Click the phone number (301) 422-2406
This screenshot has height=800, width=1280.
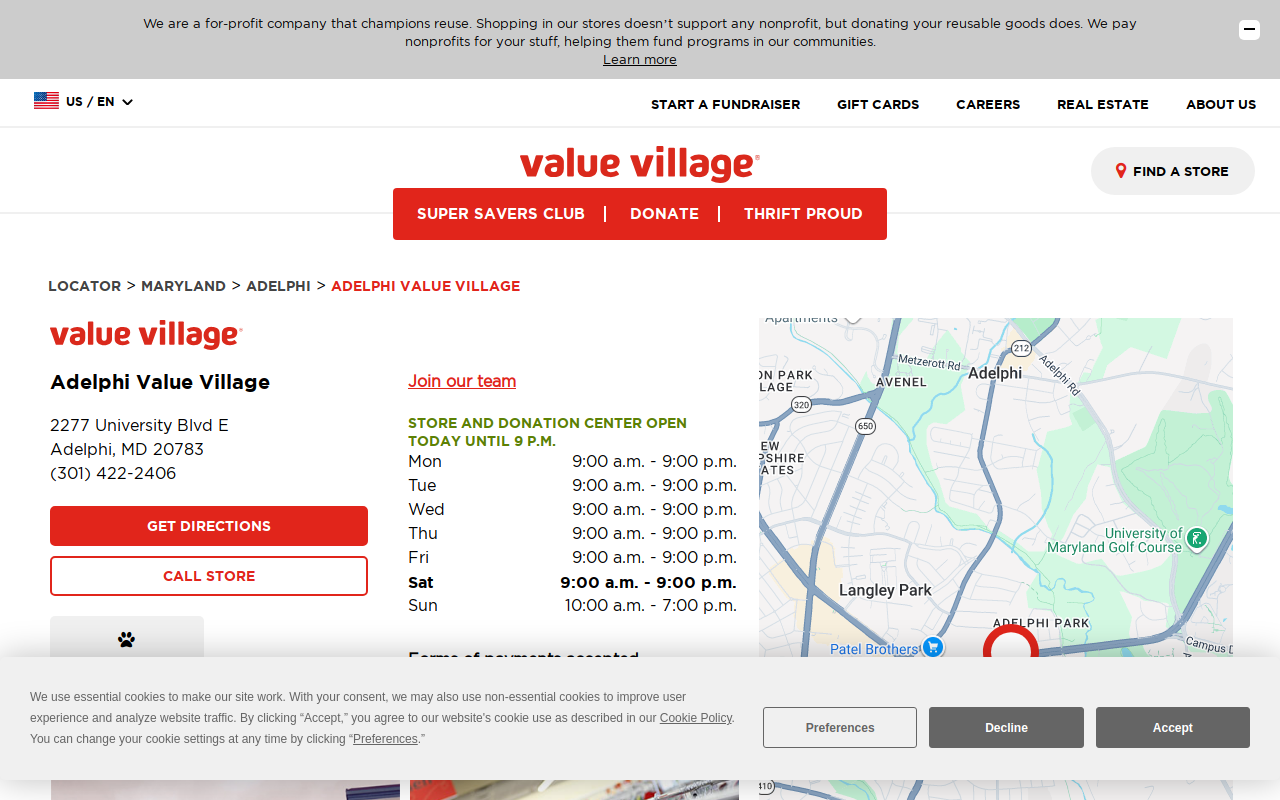click(113, 473)
